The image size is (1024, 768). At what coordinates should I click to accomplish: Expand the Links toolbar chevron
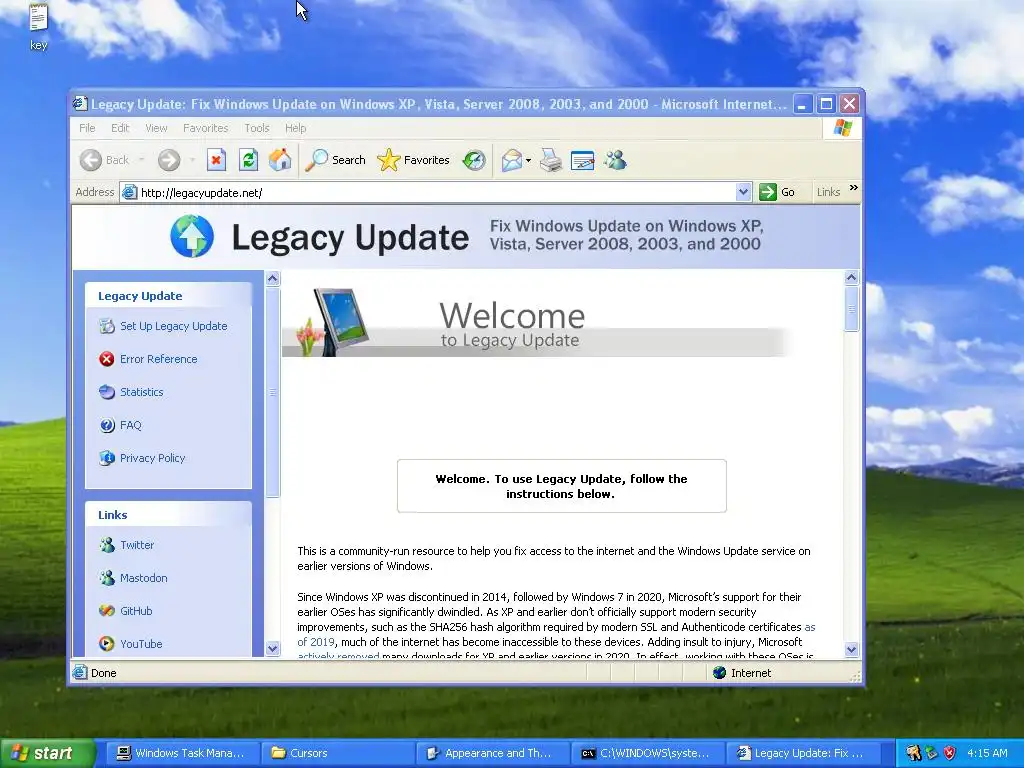click(854, 189)
